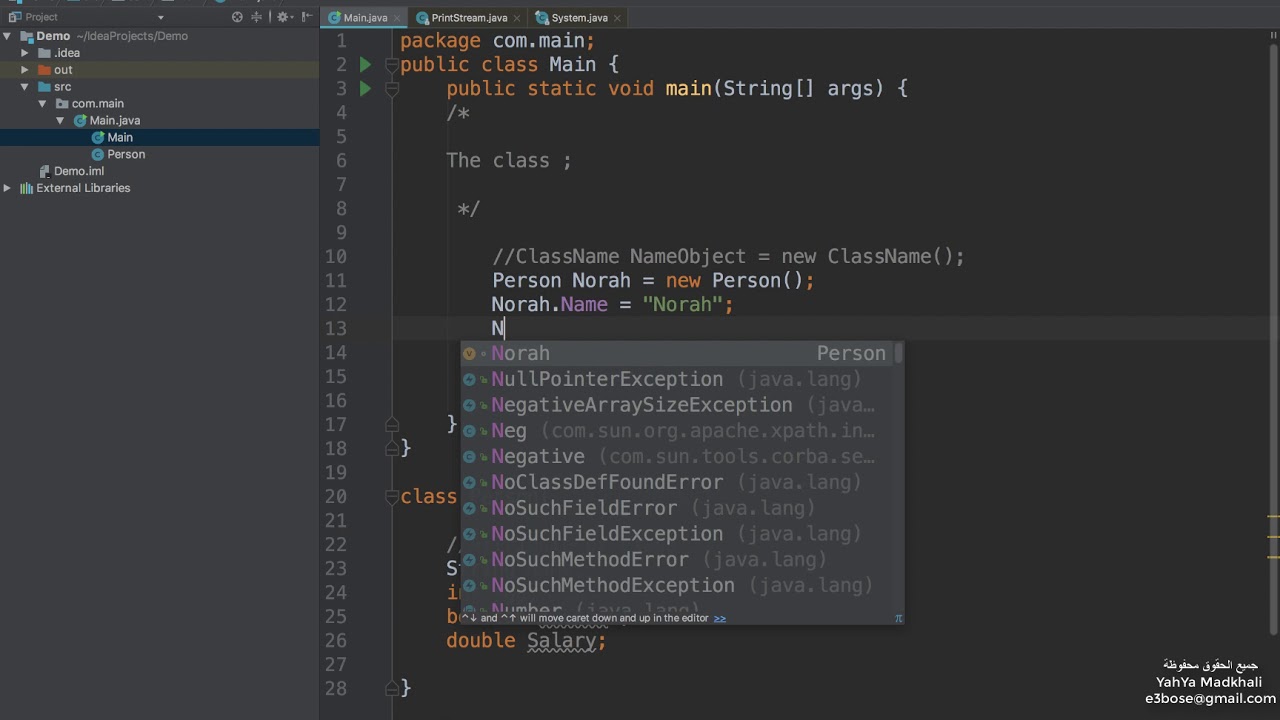
Task: Collapse the com.main package
Action: click(x=43, y=104)
